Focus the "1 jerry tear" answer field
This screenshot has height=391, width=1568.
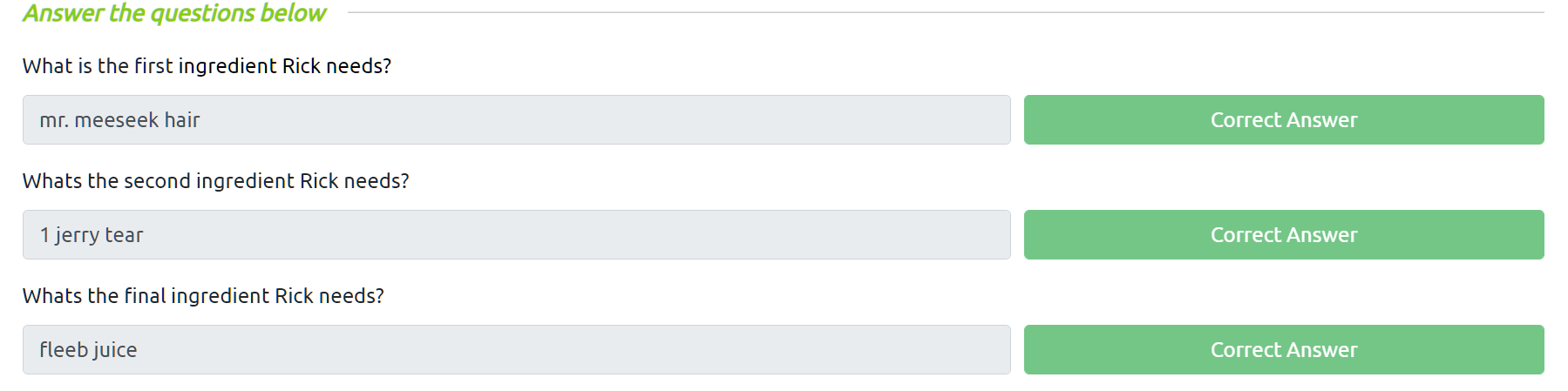click(516, 235)
